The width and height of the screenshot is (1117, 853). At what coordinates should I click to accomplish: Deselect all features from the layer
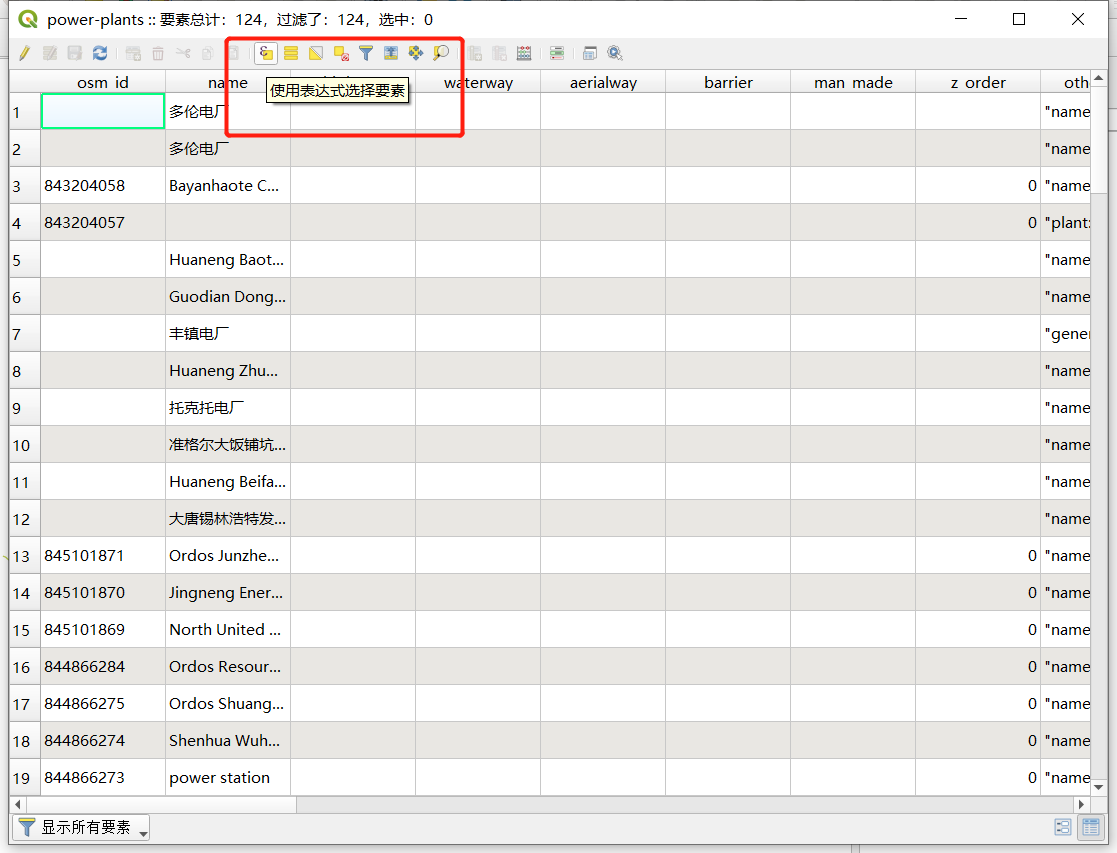(340, 53)
